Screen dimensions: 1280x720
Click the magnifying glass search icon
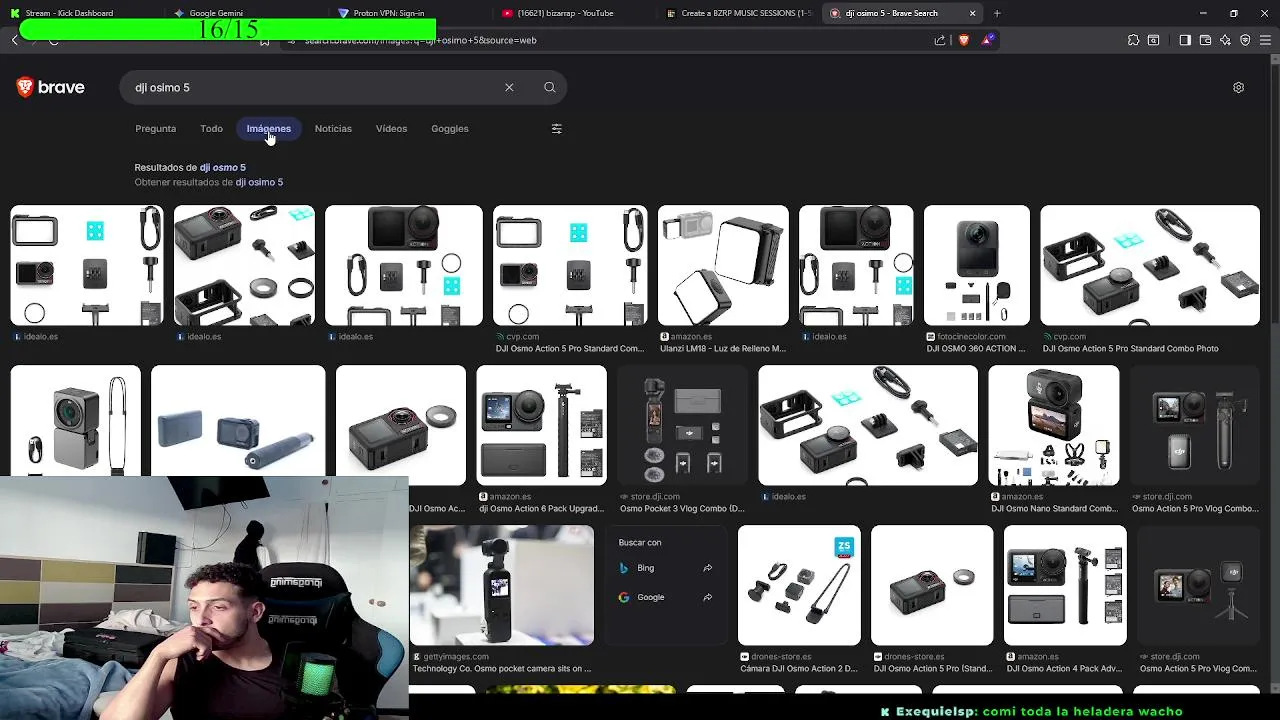549,87
